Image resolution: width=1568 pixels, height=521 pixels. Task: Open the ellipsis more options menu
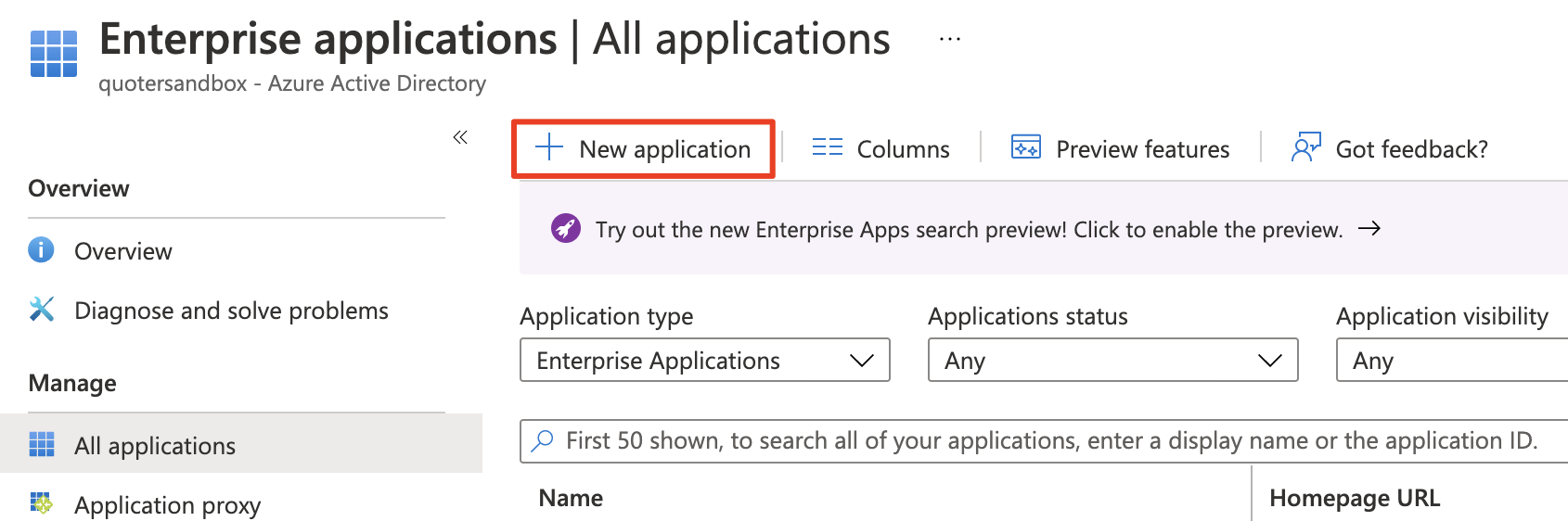(x=950, y=40)
